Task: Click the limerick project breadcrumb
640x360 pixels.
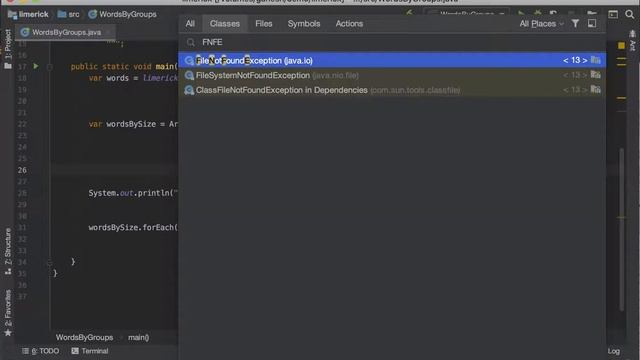Action: [28, 14]
